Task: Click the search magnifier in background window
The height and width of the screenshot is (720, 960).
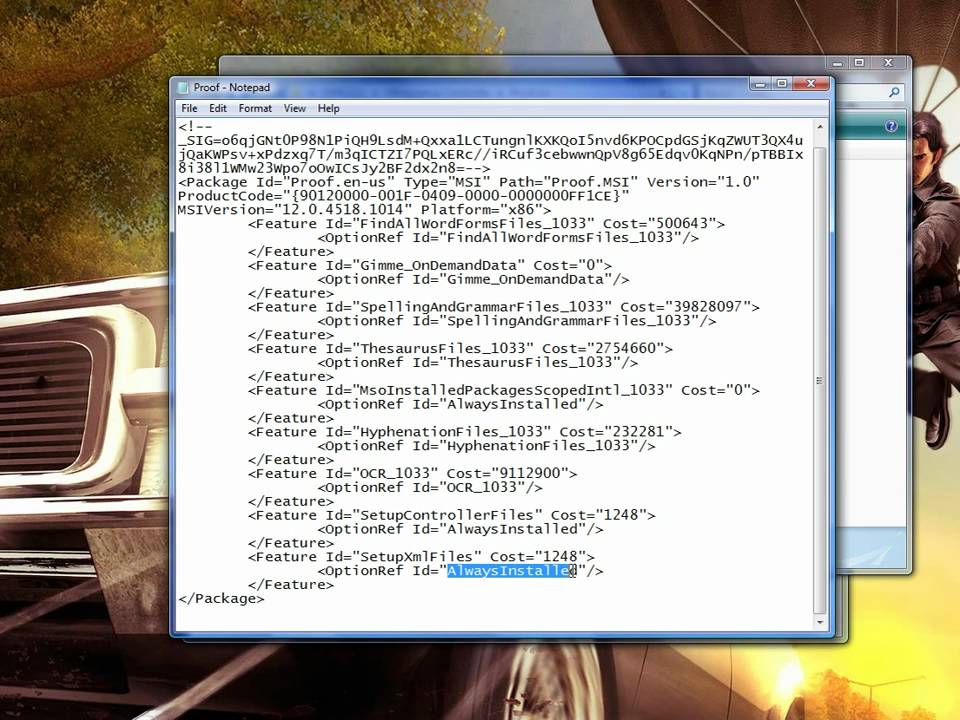Action: pos(894,92)
